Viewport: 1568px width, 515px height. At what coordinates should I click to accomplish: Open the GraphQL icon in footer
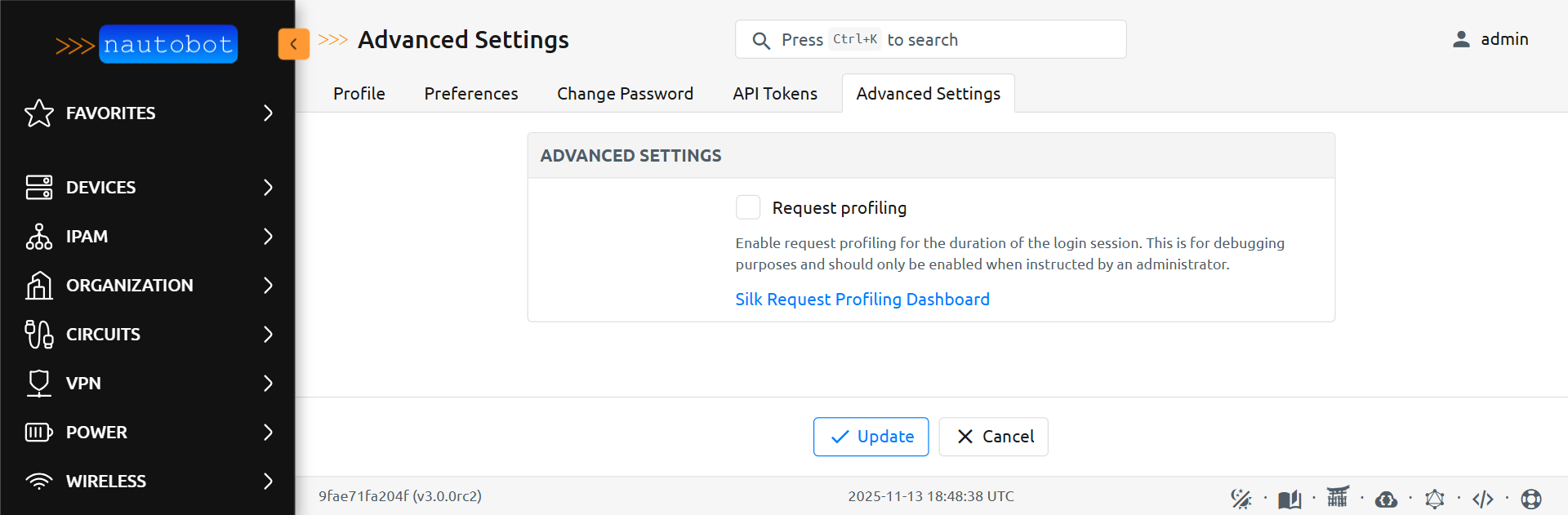1435,498
